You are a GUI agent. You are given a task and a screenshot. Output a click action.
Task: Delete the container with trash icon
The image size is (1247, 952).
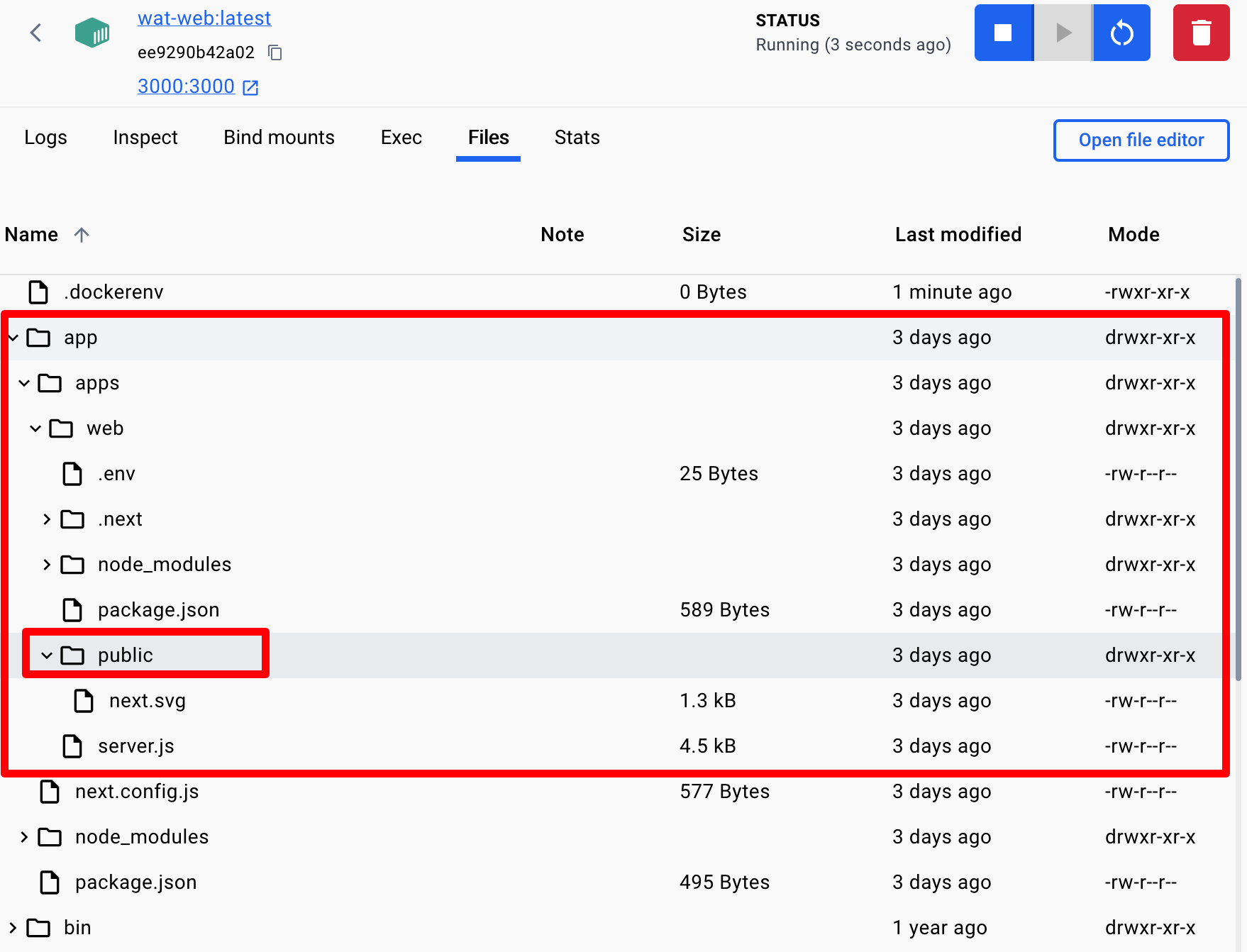[1201, 33]
